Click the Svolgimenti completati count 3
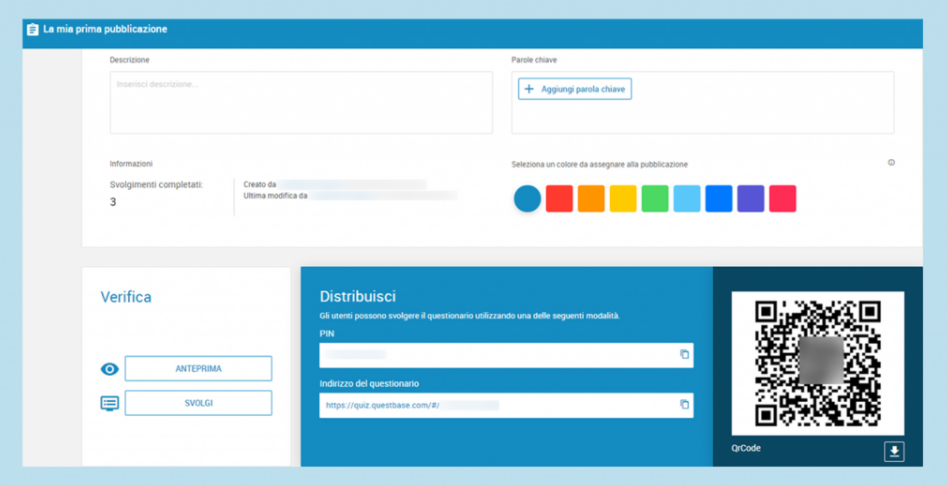948x486 pixels. [113, 202]
